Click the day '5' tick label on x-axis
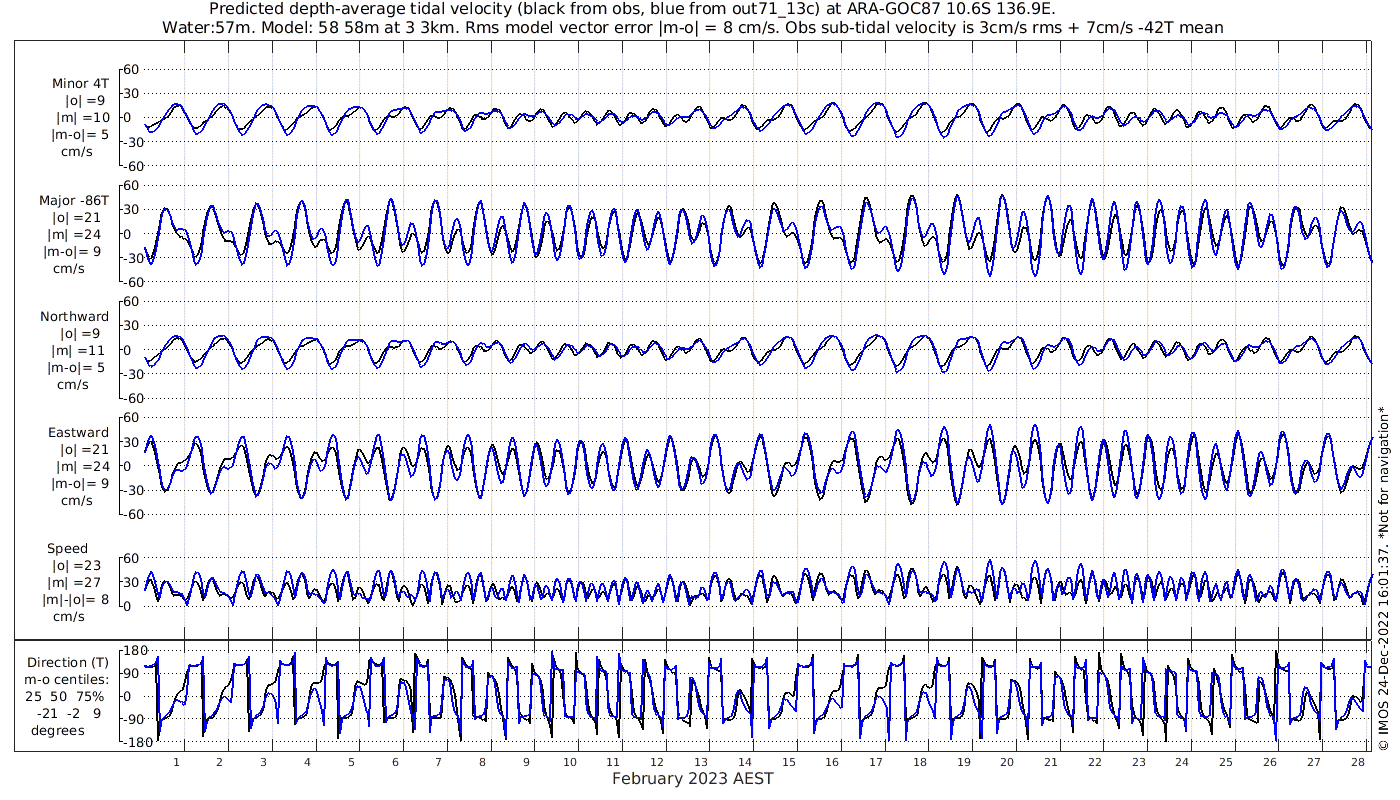The image size is (1400, 800). point(351,762)
